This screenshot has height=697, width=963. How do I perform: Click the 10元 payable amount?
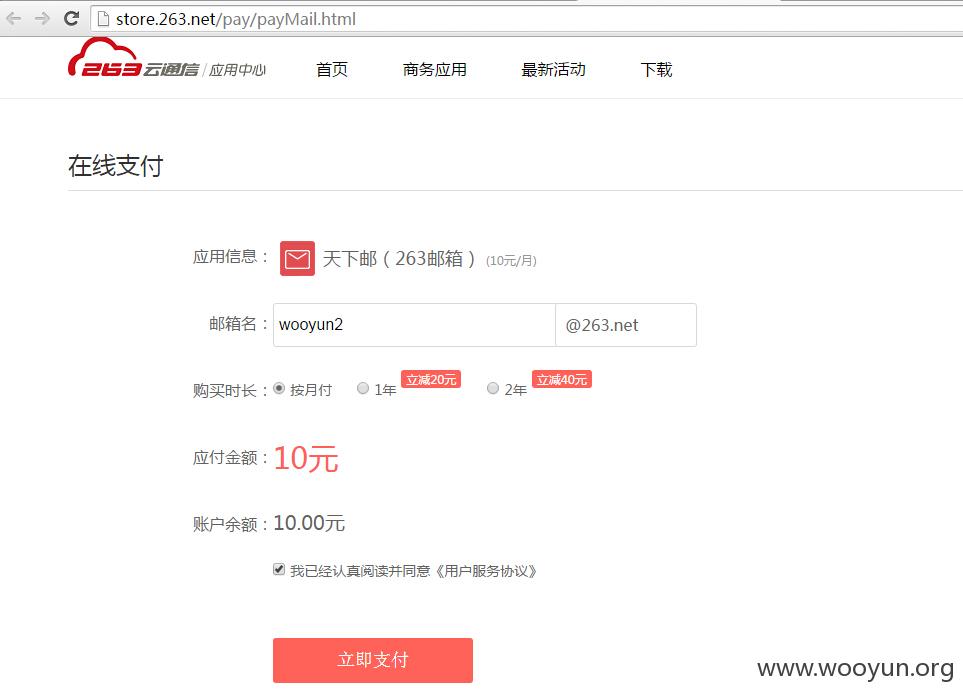click(306, 458)
